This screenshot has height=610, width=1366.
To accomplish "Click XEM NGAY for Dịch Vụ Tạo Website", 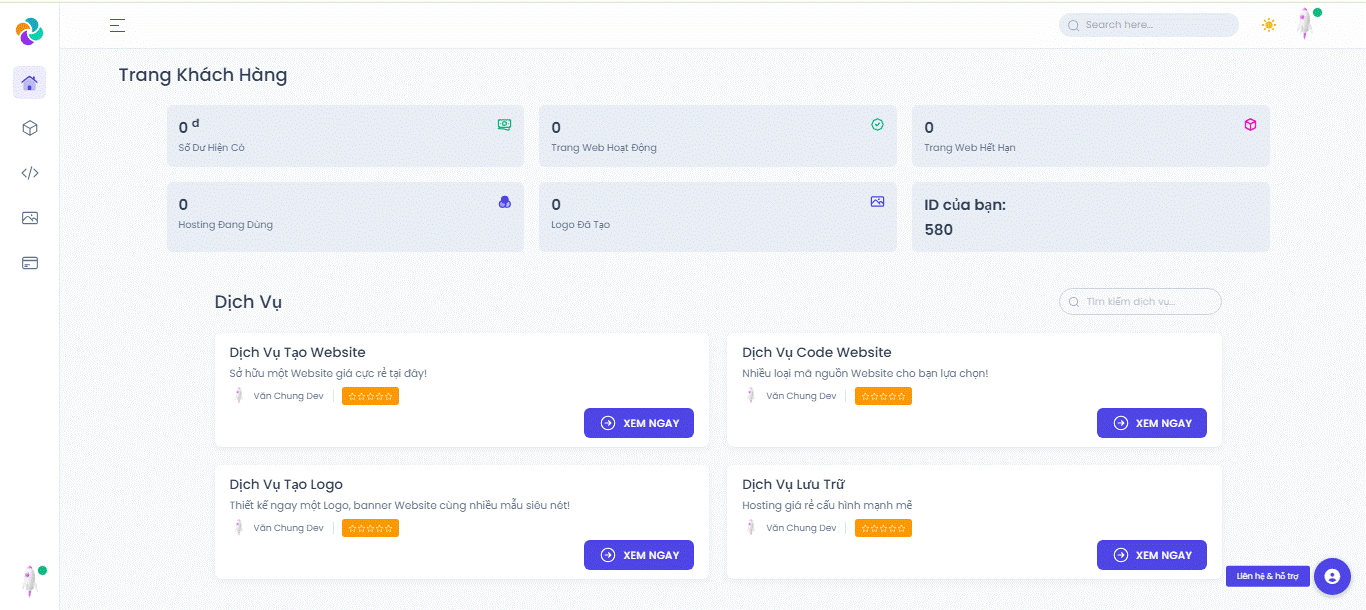I will tap(638, 423).
